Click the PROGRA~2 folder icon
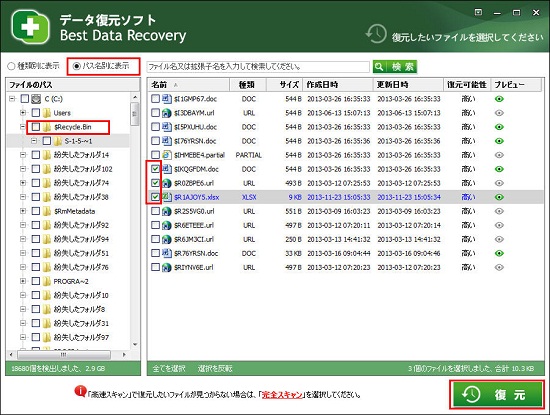550x415 pixels. (x=47, y=281)
